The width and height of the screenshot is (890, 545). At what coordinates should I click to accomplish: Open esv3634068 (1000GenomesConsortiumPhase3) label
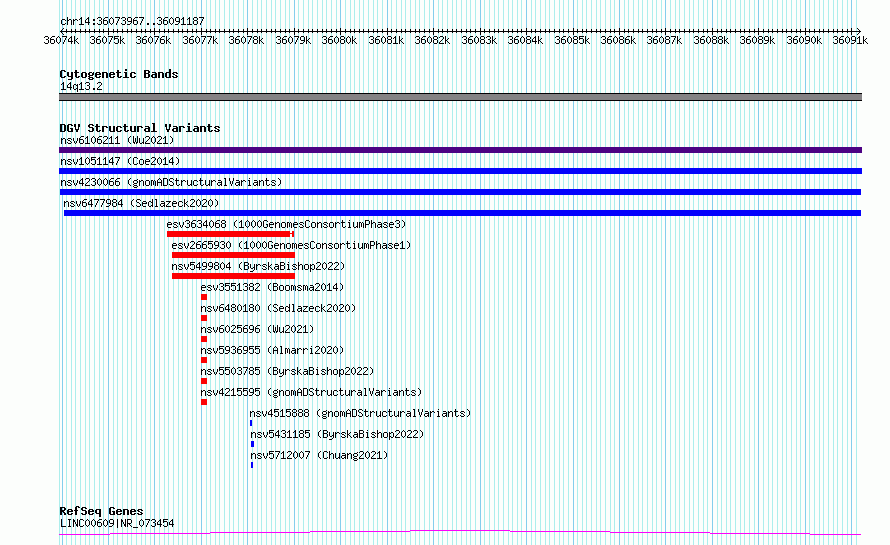coord(286,224)
